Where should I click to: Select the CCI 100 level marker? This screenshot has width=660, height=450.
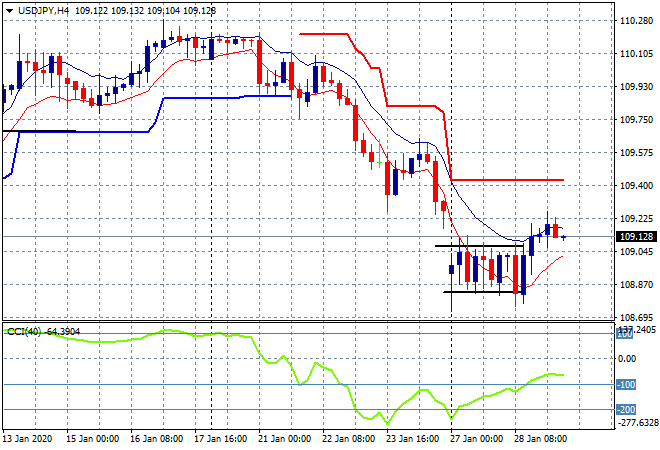625,334
